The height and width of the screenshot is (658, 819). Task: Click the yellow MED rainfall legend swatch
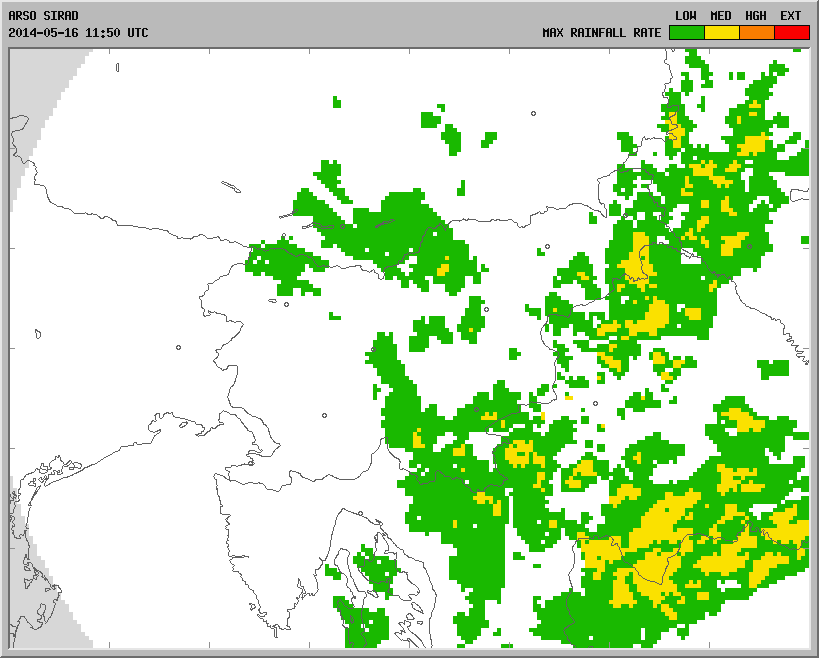(x=722, y=32)
